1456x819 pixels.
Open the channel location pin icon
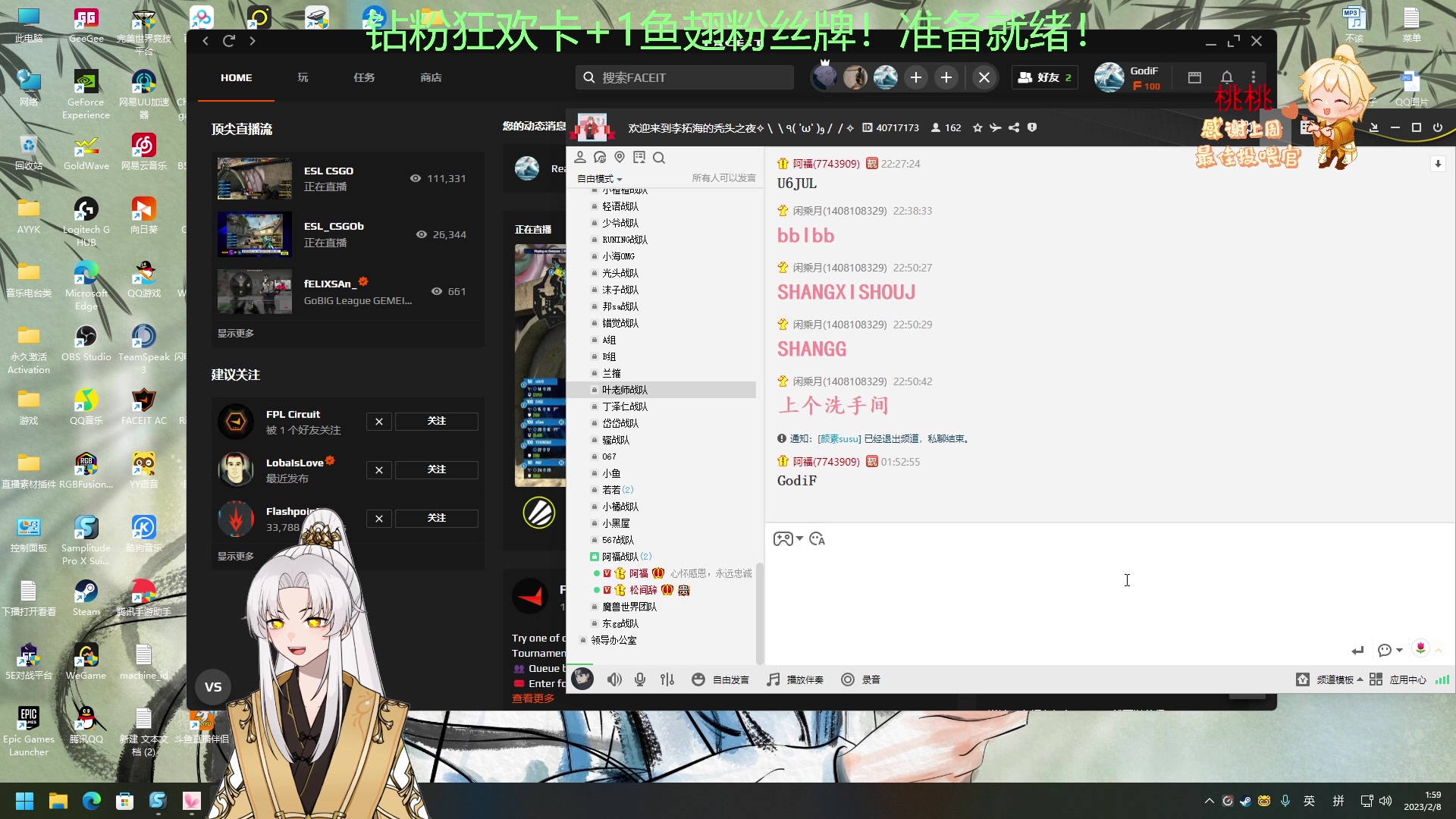click(x=620, y=157)
